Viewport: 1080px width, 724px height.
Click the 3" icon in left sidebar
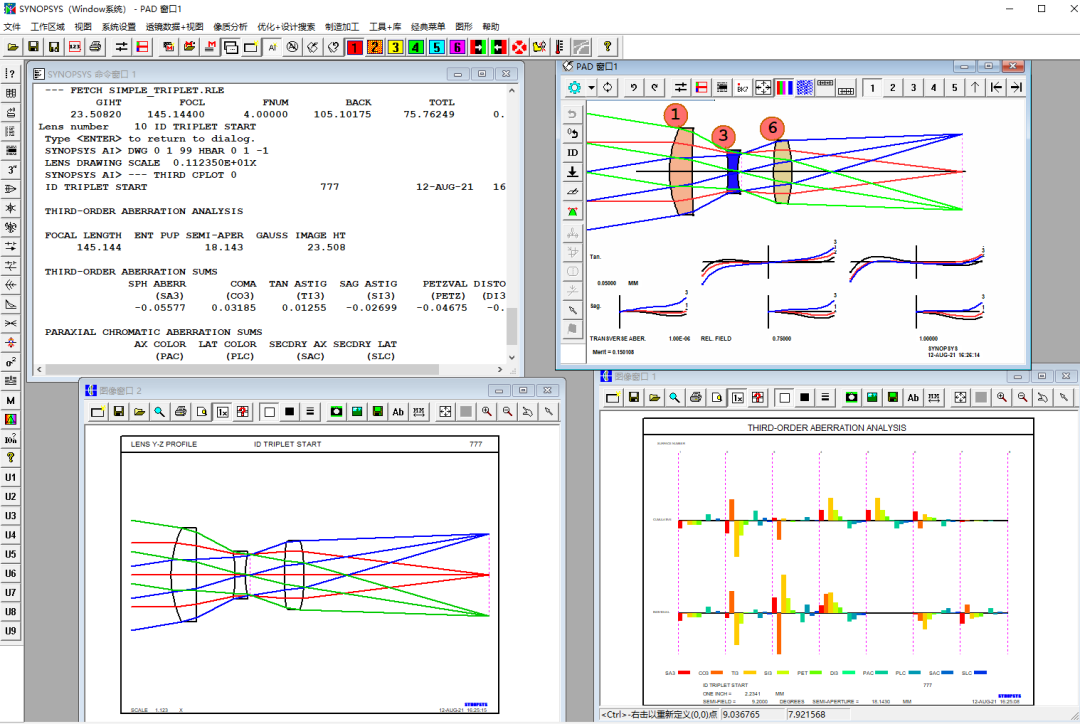[11, 169]
